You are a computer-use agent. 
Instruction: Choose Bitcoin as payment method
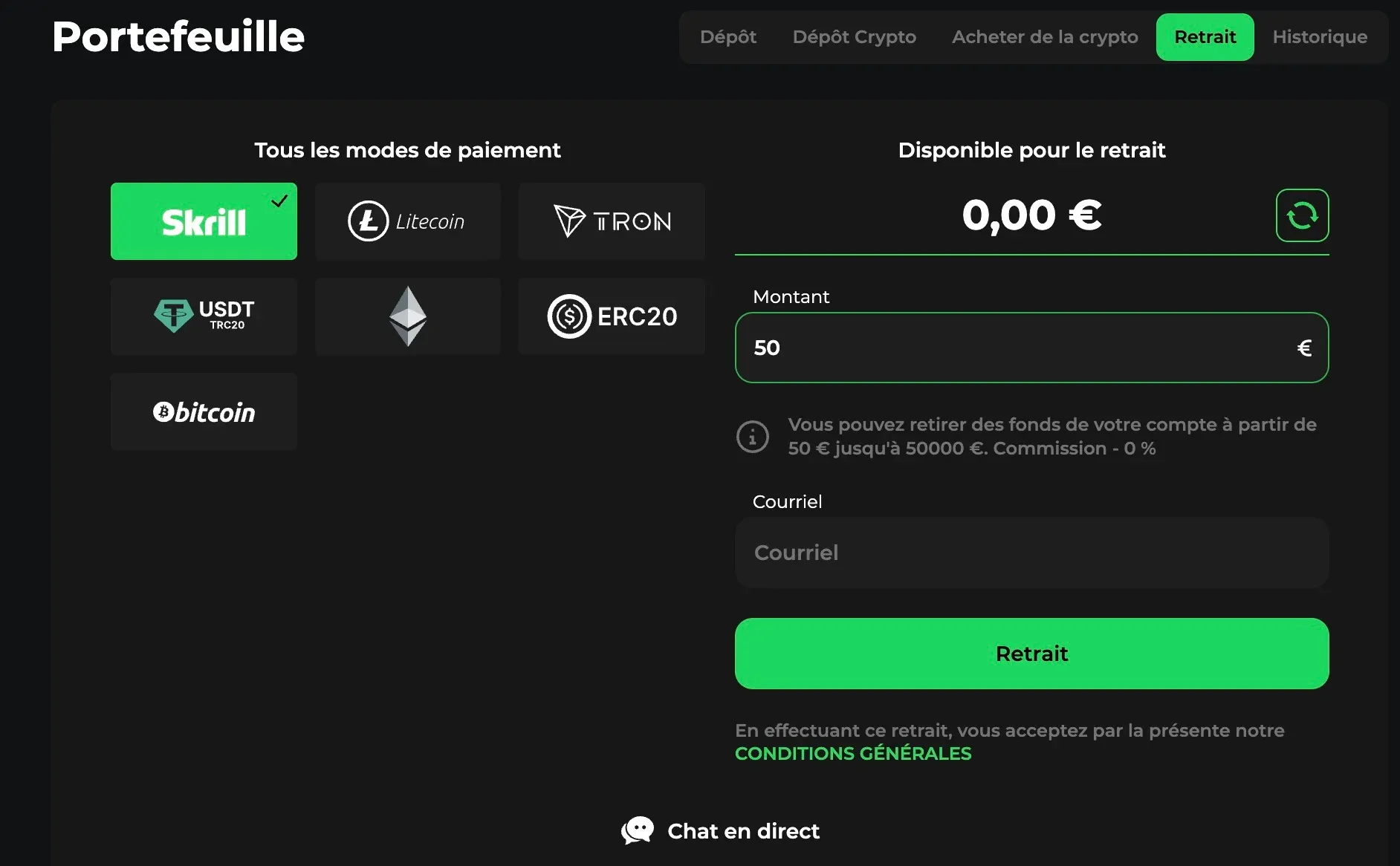click(x=204, y=411)
